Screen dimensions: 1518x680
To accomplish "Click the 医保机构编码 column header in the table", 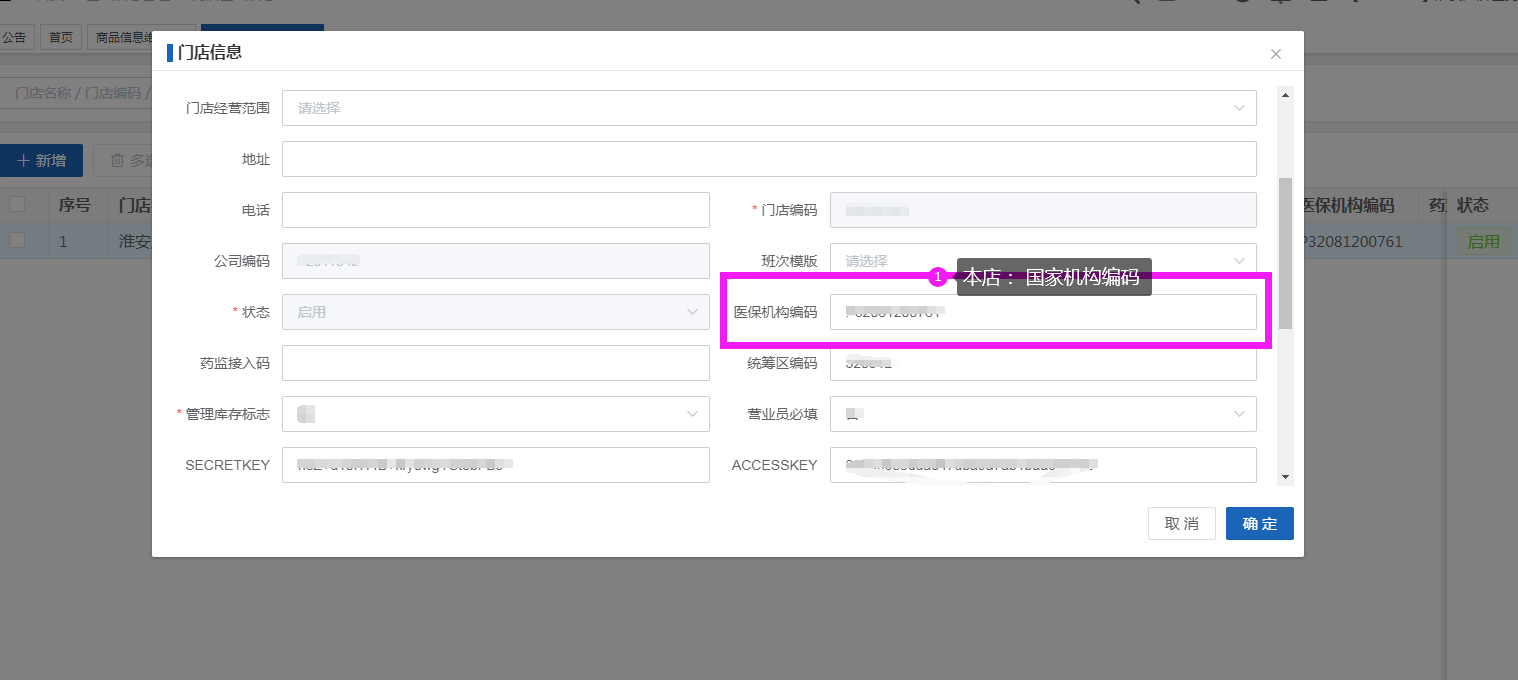I will pyautogui.click(x=1349, y=205).
